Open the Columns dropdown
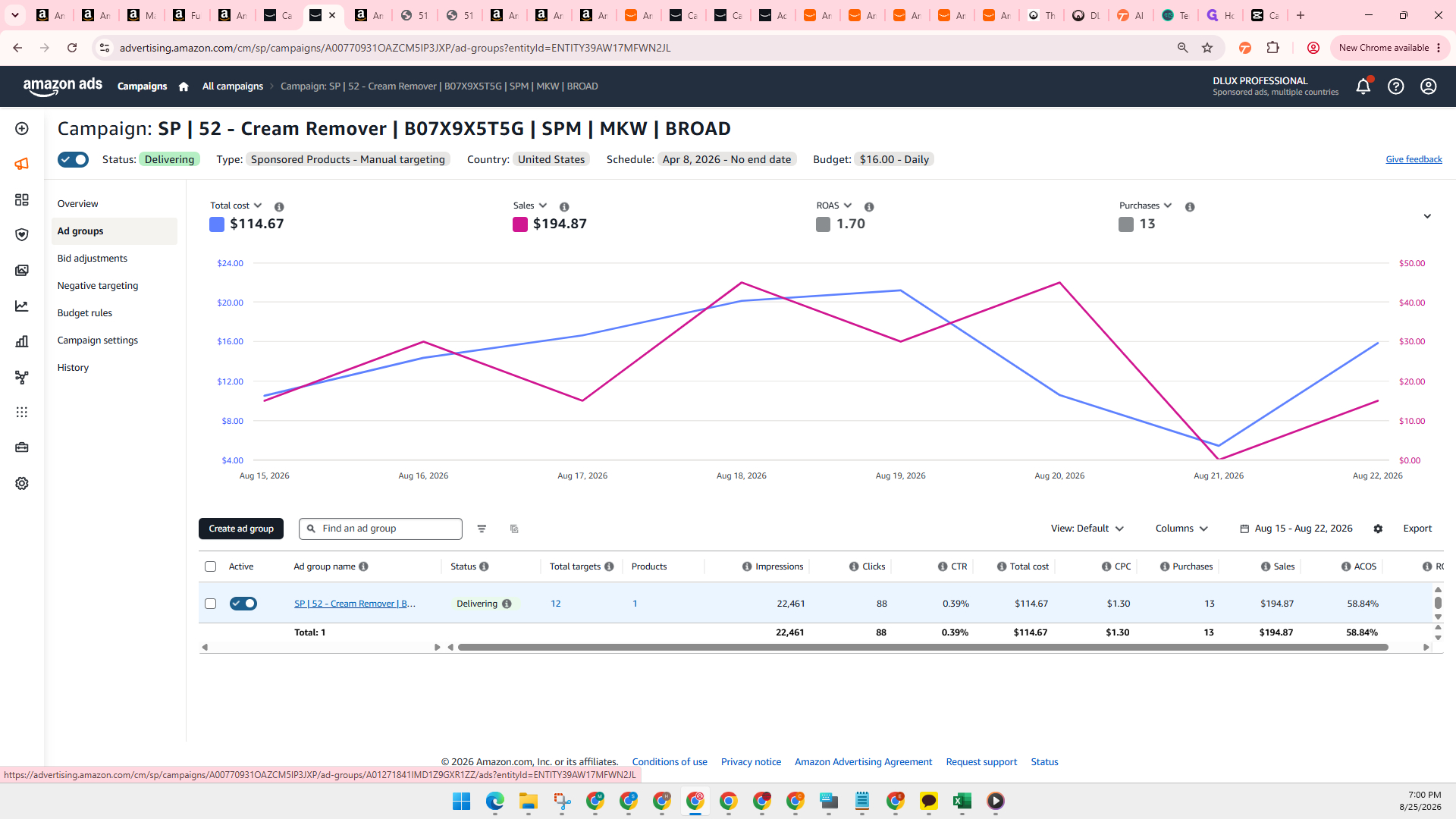 [1181, 529]
